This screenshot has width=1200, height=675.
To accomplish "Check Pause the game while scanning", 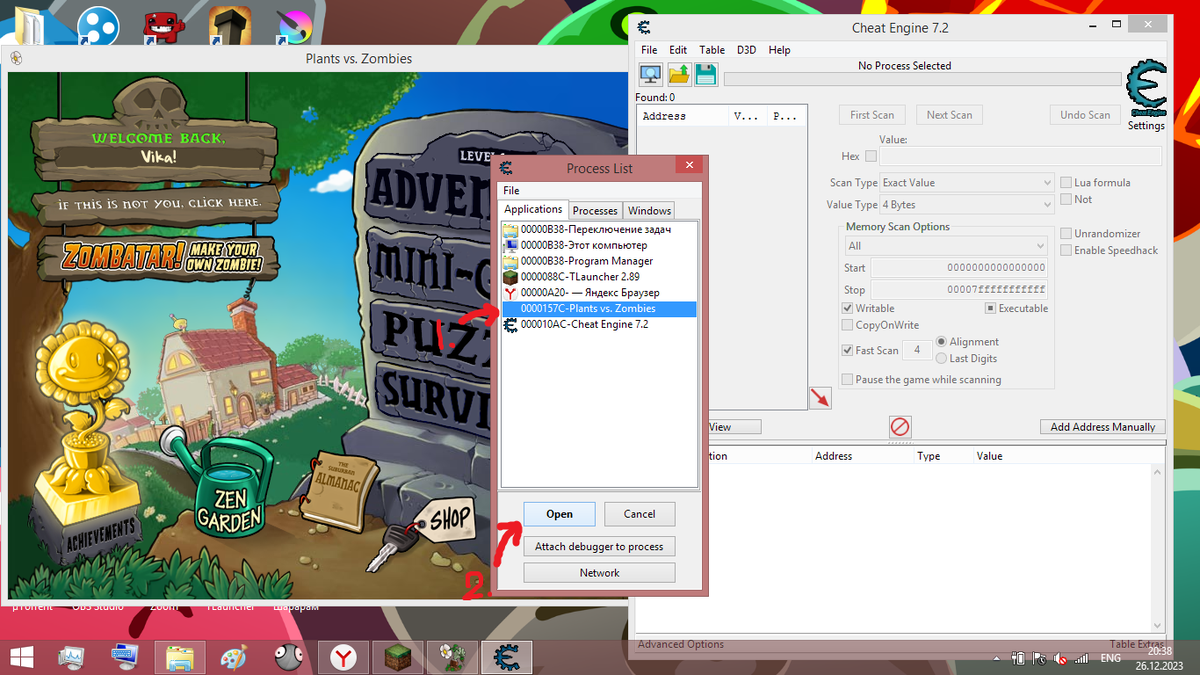I will [848, 380].
